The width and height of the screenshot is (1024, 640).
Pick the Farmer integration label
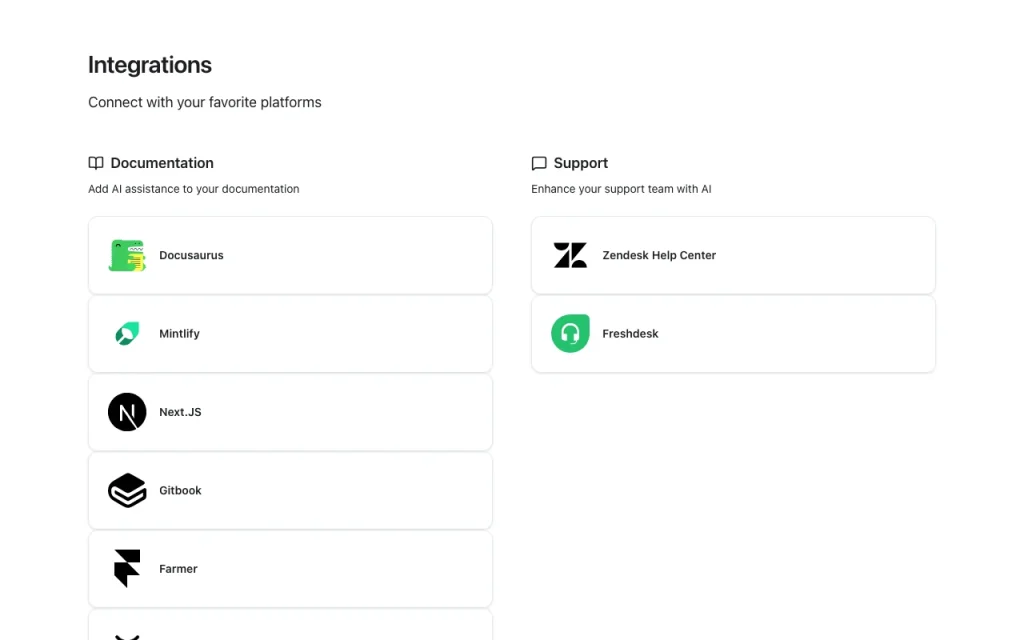pyautogui.click(x=178, y=569)
